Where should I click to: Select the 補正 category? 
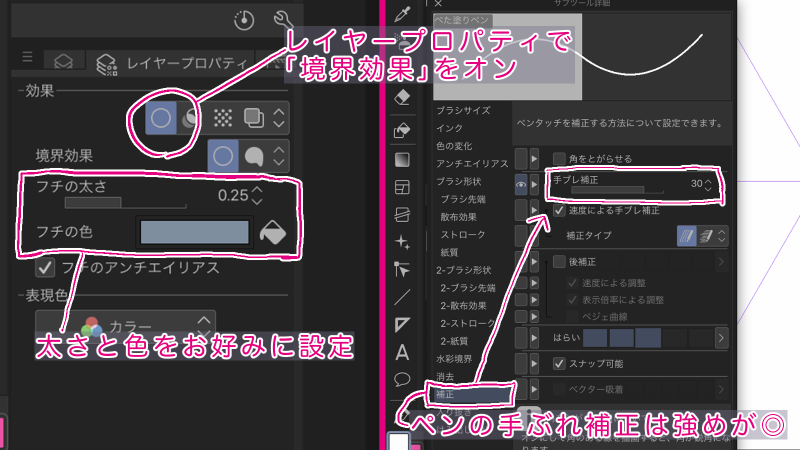[469, 394]
